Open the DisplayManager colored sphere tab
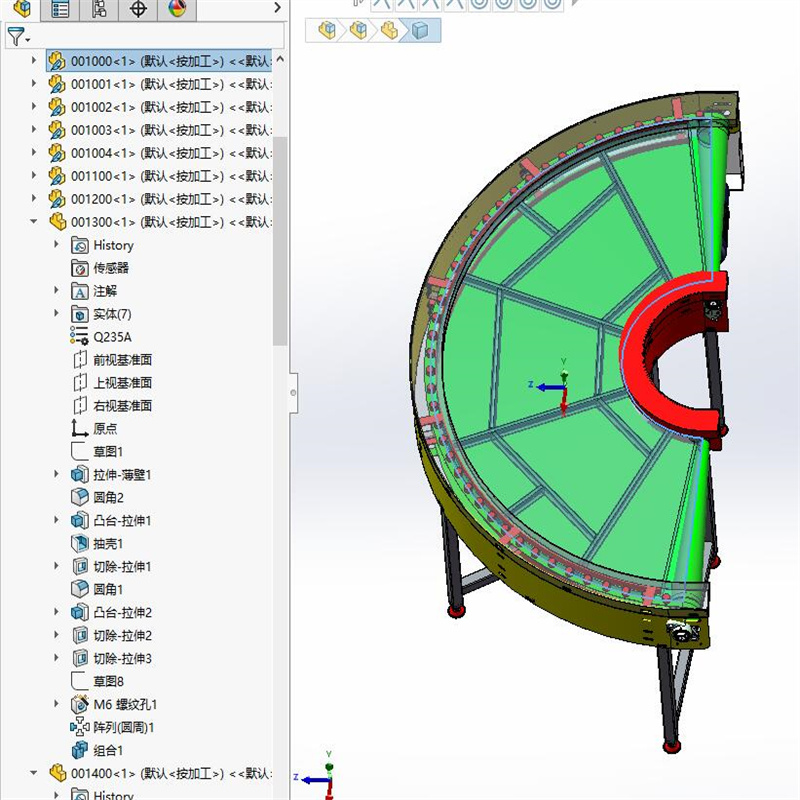800x800 pixels. click(x=176, y=10)
